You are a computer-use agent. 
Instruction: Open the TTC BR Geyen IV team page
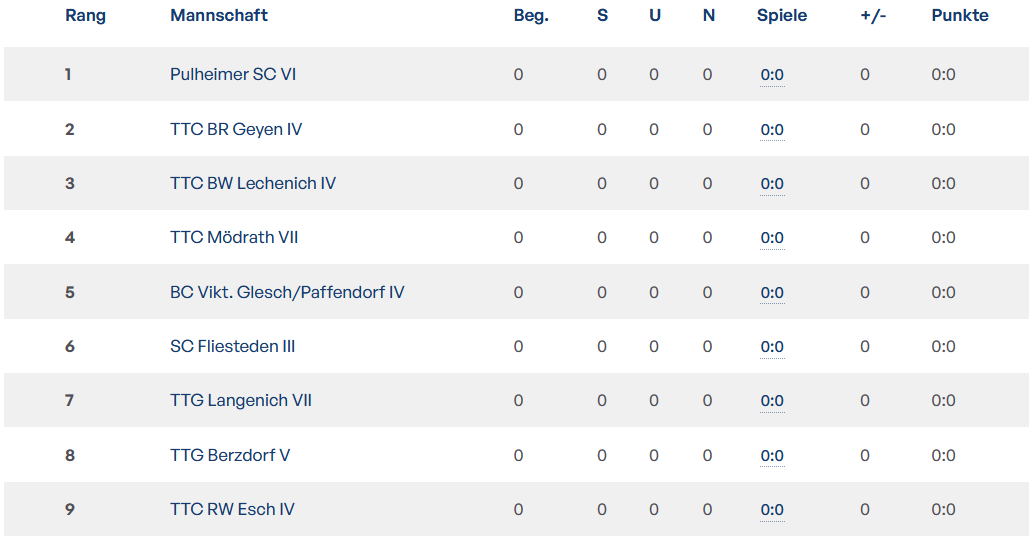click(235, 129)
